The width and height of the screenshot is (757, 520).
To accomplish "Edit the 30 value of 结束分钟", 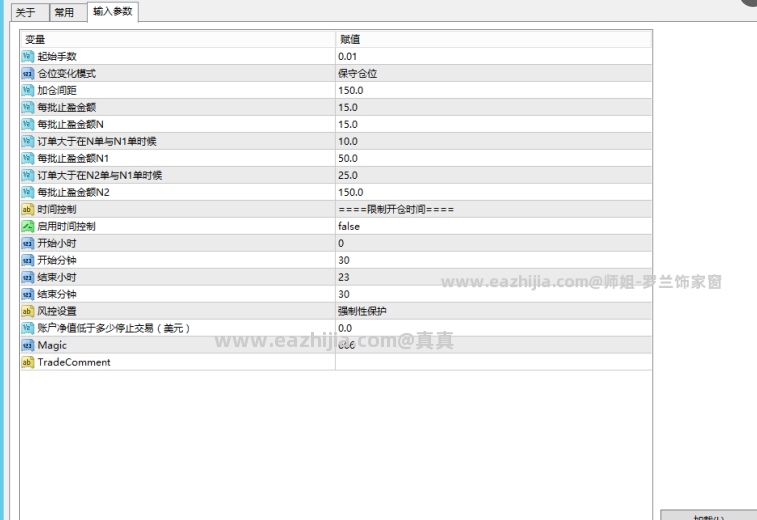I will coord(493,294).
